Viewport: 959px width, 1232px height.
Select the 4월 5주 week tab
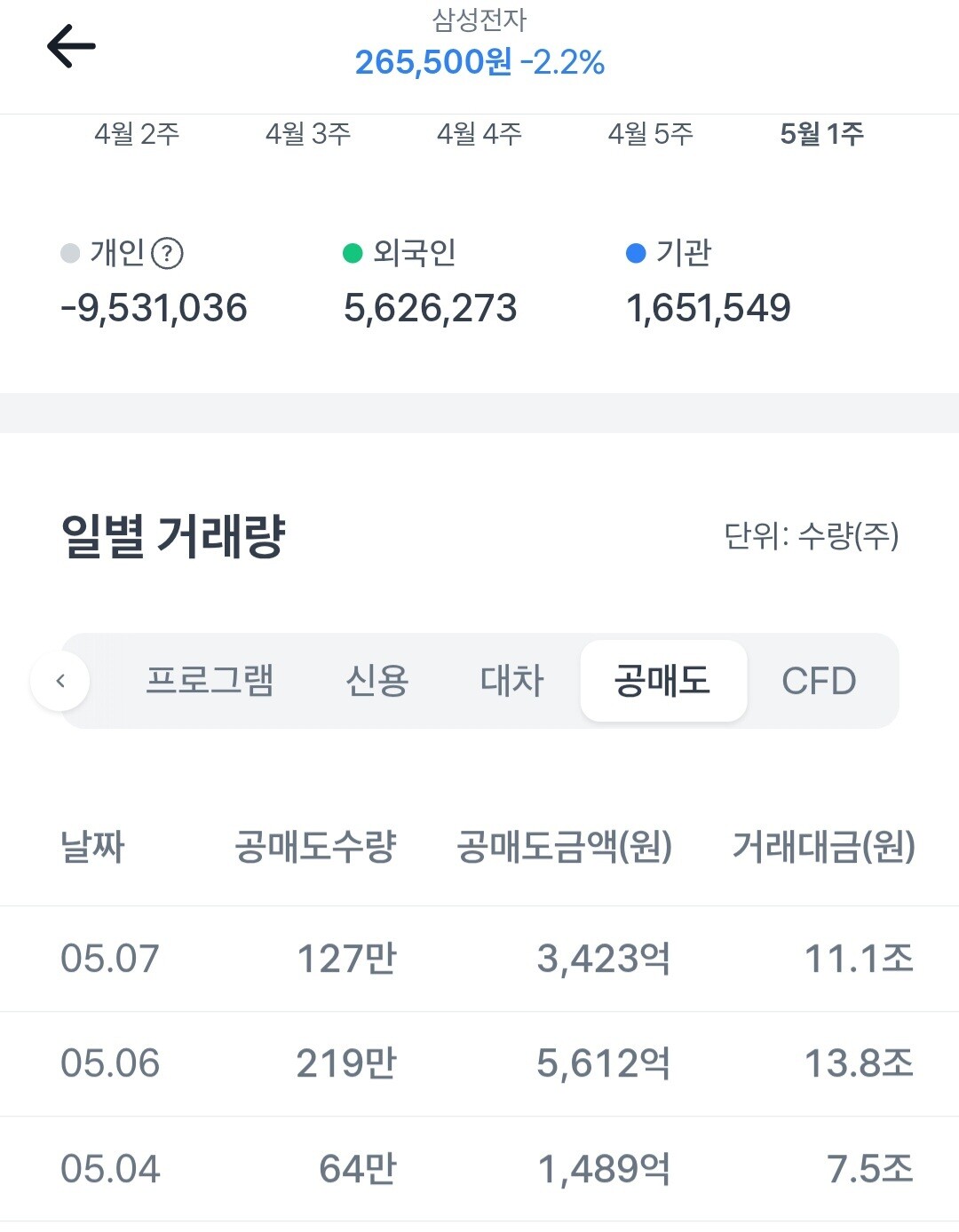click(x=650, y=134)
